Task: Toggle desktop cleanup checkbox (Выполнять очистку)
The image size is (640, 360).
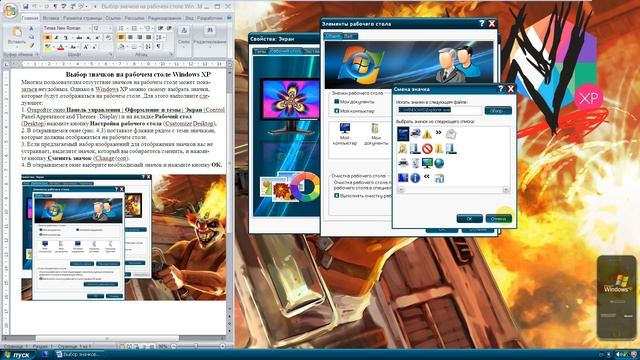Action: [337, 196]
